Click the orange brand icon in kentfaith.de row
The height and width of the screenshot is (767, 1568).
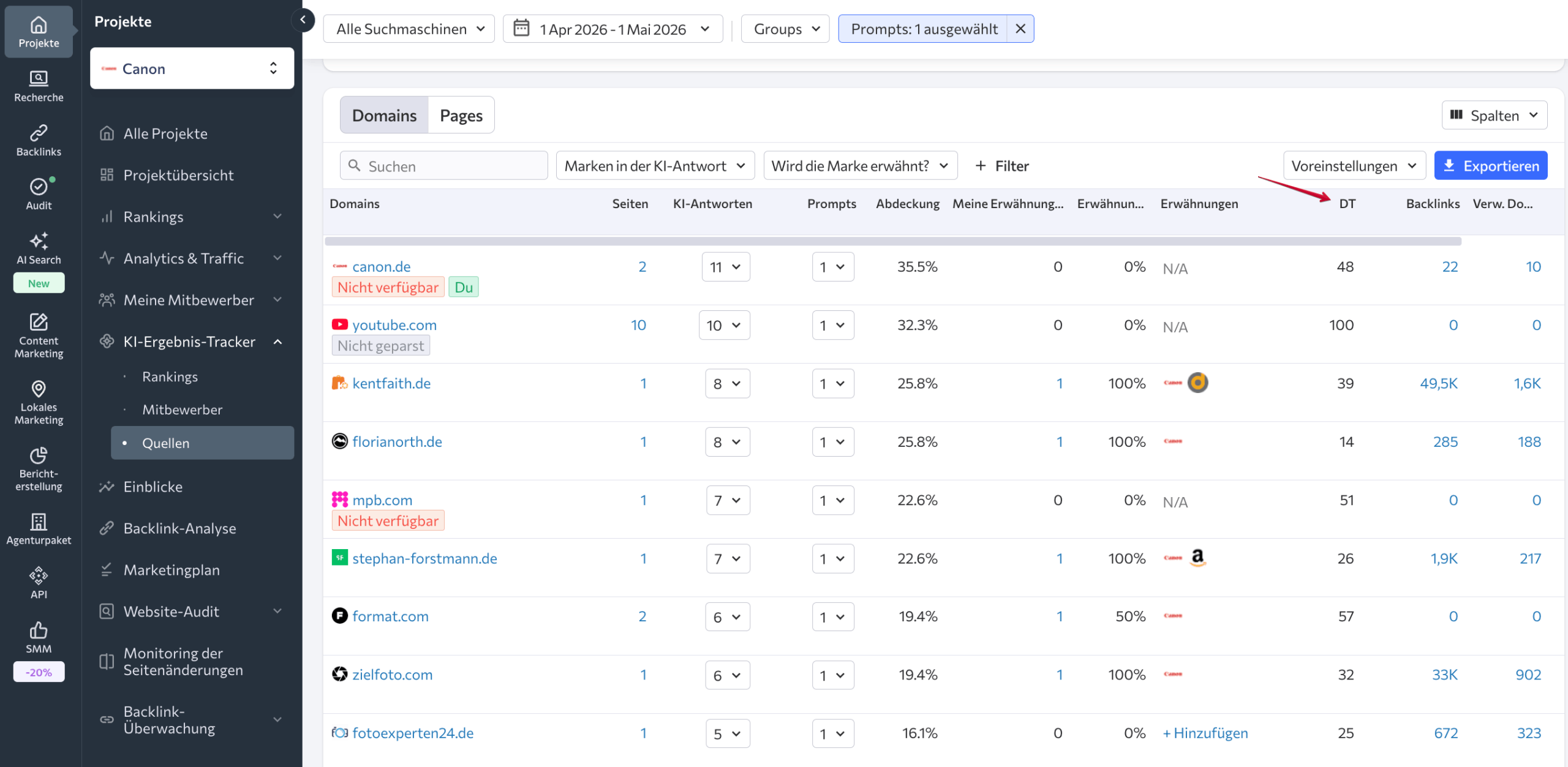tap(1198, 383)
